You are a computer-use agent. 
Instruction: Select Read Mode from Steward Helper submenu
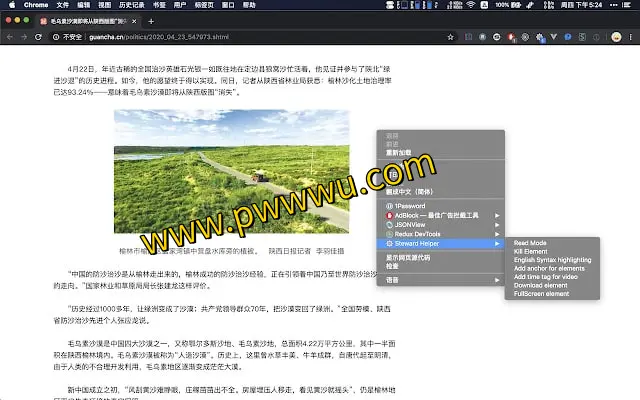530,243
